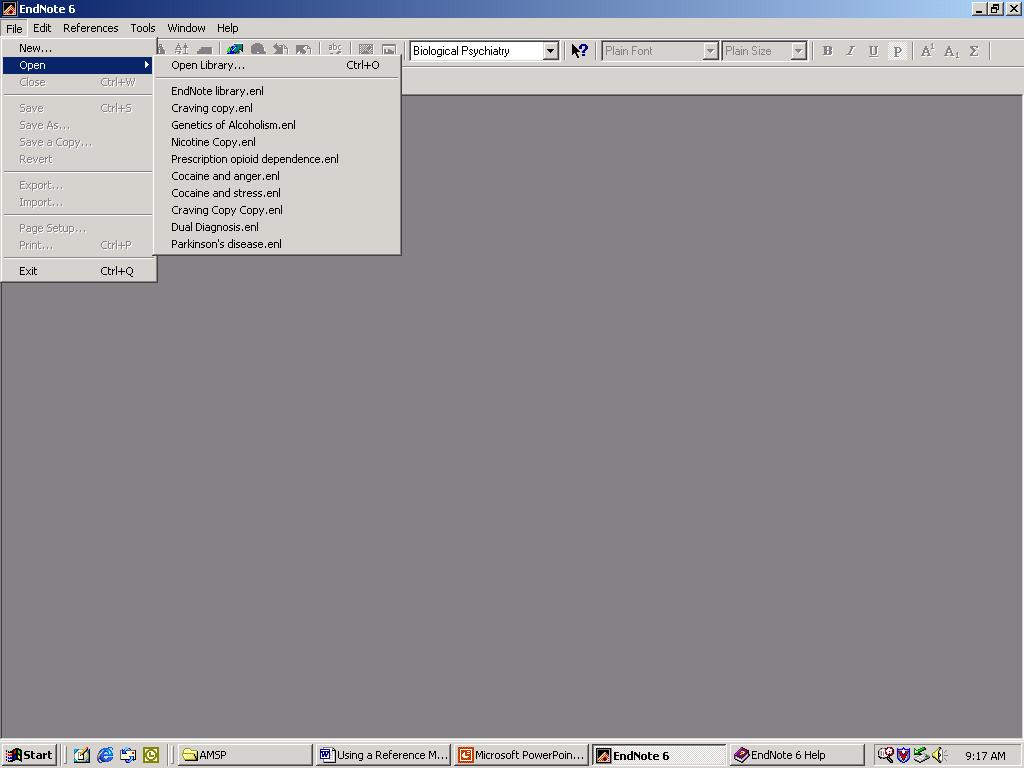
Task: Click the antivirus shield tray icon
Action: point(903,755)
